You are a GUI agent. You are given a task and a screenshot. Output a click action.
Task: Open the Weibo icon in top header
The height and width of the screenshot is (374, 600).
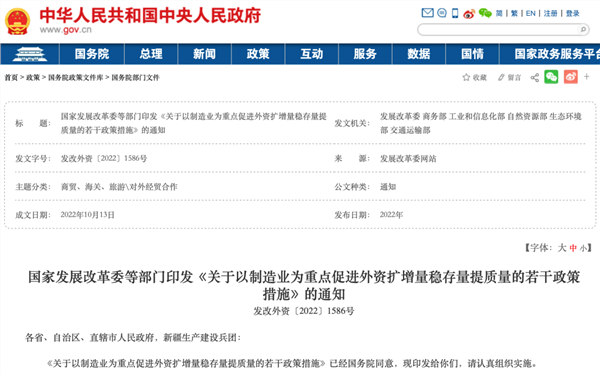pyautogui.click(x=469, y=14)
